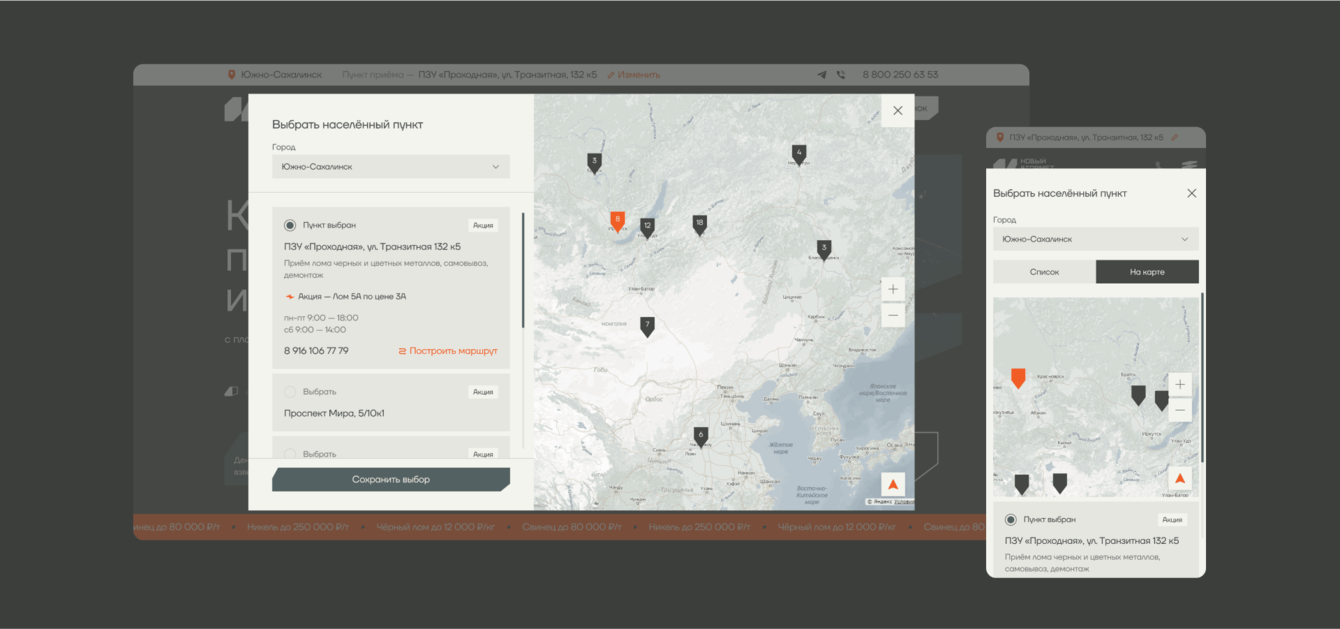Click the location pin in mobile header
Screen dimensions: 1340x629
point(1000,137)
